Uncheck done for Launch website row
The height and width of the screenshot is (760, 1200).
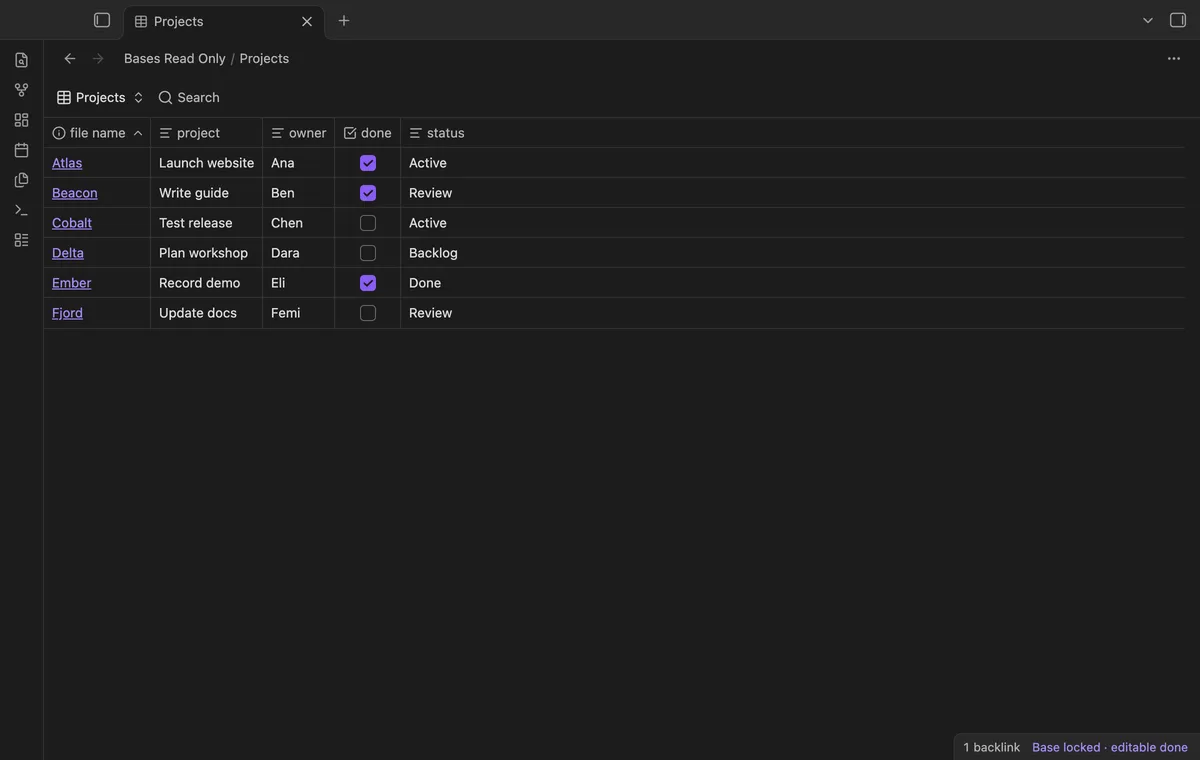pyautogui.click(x=368, y=163)
